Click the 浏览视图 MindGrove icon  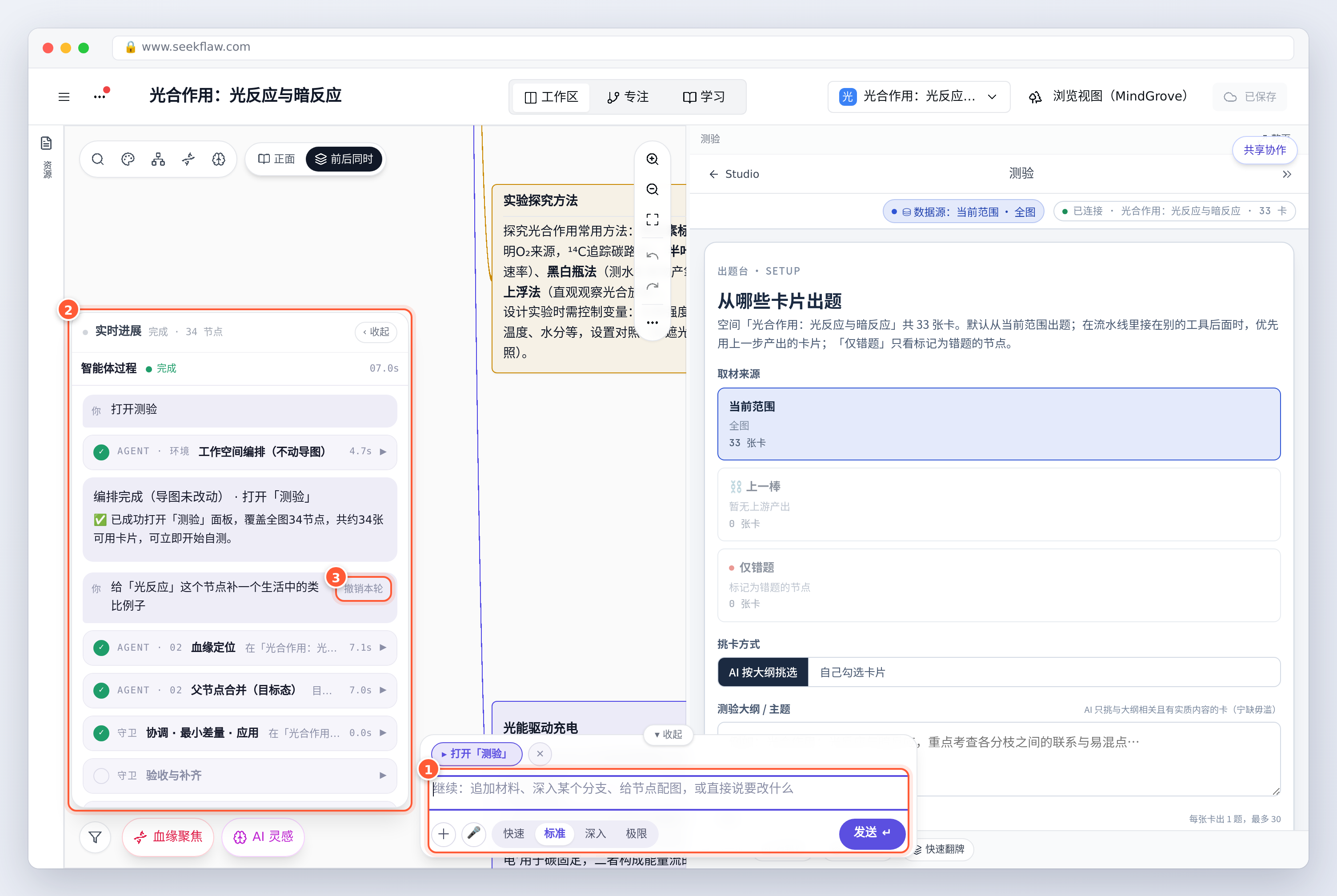pos(1035,96)
